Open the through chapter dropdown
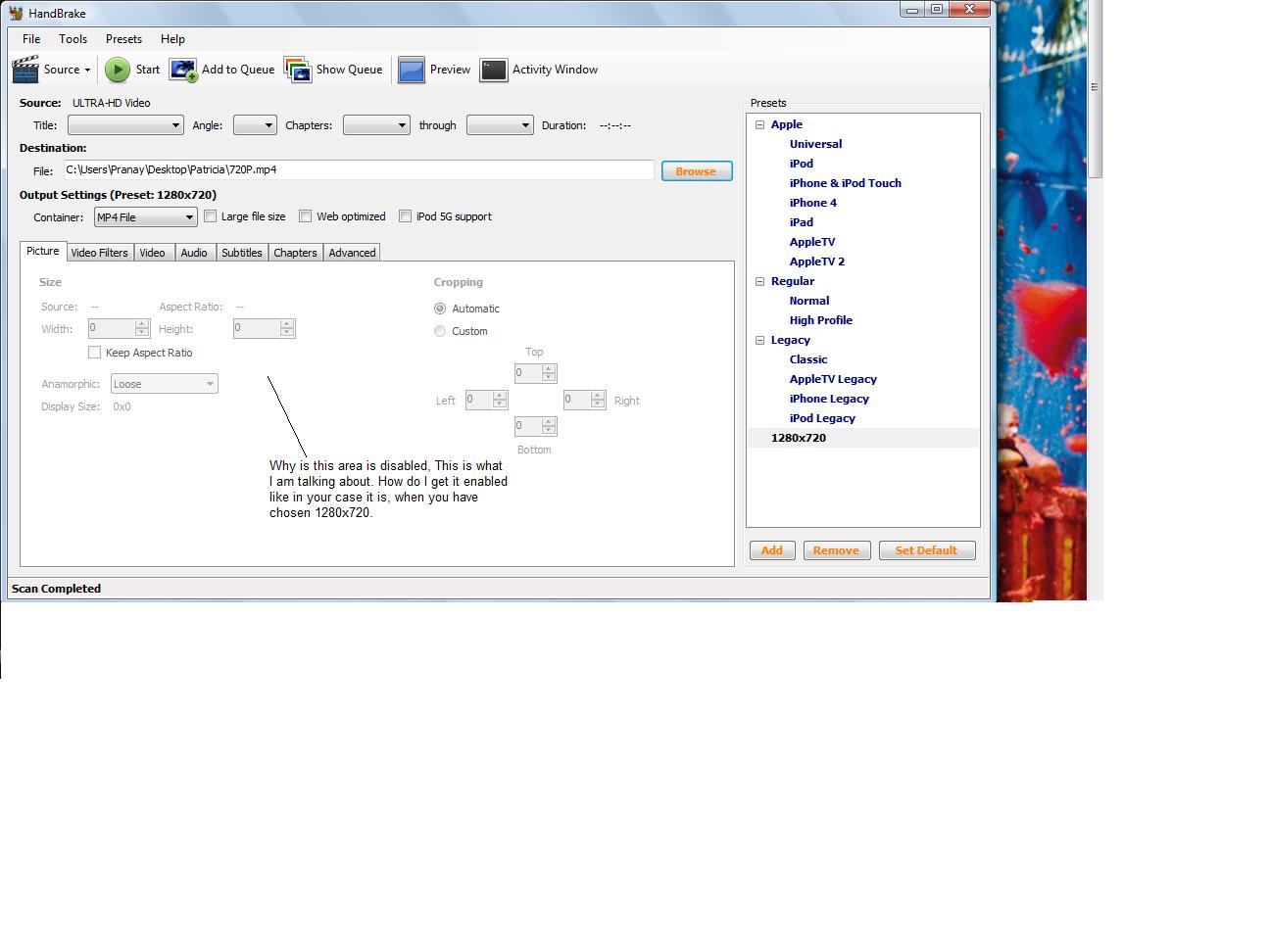The height and width of the screenshot is (952, 1270). click(x=500, y=125)
